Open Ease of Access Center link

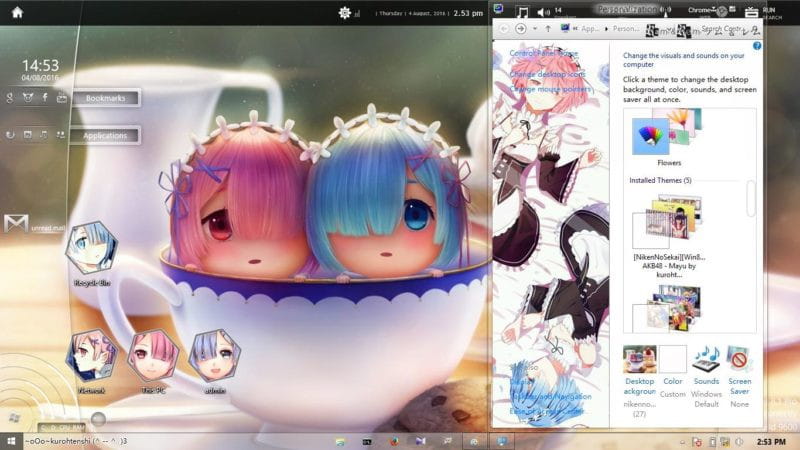(547, 411)
